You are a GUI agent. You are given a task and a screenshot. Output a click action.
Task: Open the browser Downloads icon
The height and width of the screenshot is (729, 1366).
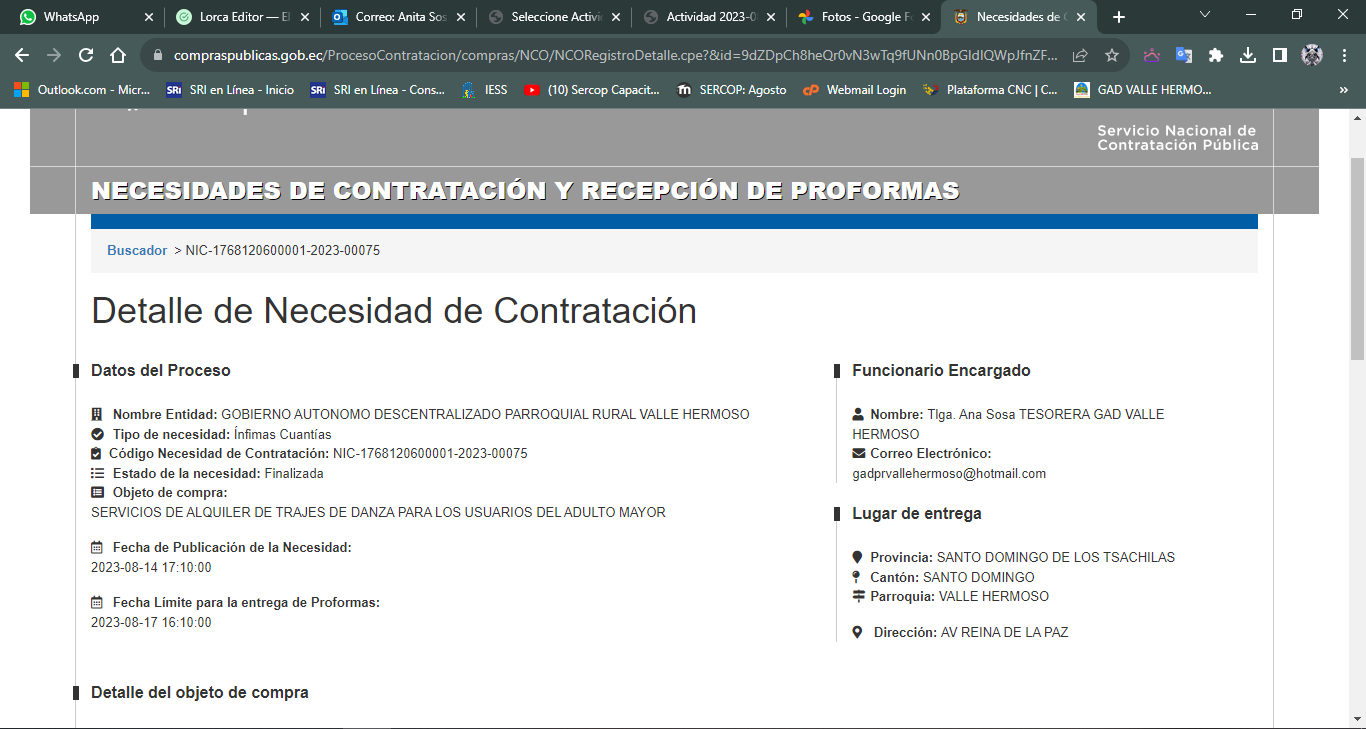click(1248, 56)
